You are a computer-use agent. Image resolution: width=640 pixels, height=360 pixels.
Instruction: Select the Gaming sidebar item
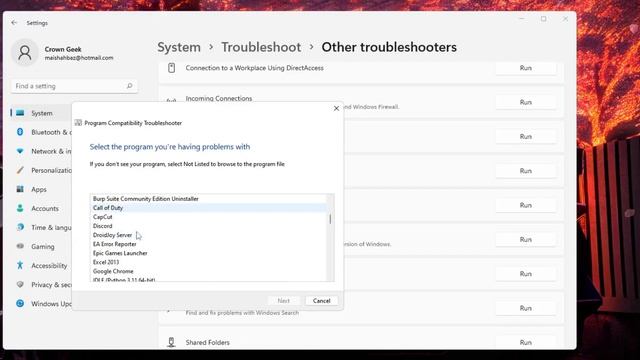(x=42, y=247)
